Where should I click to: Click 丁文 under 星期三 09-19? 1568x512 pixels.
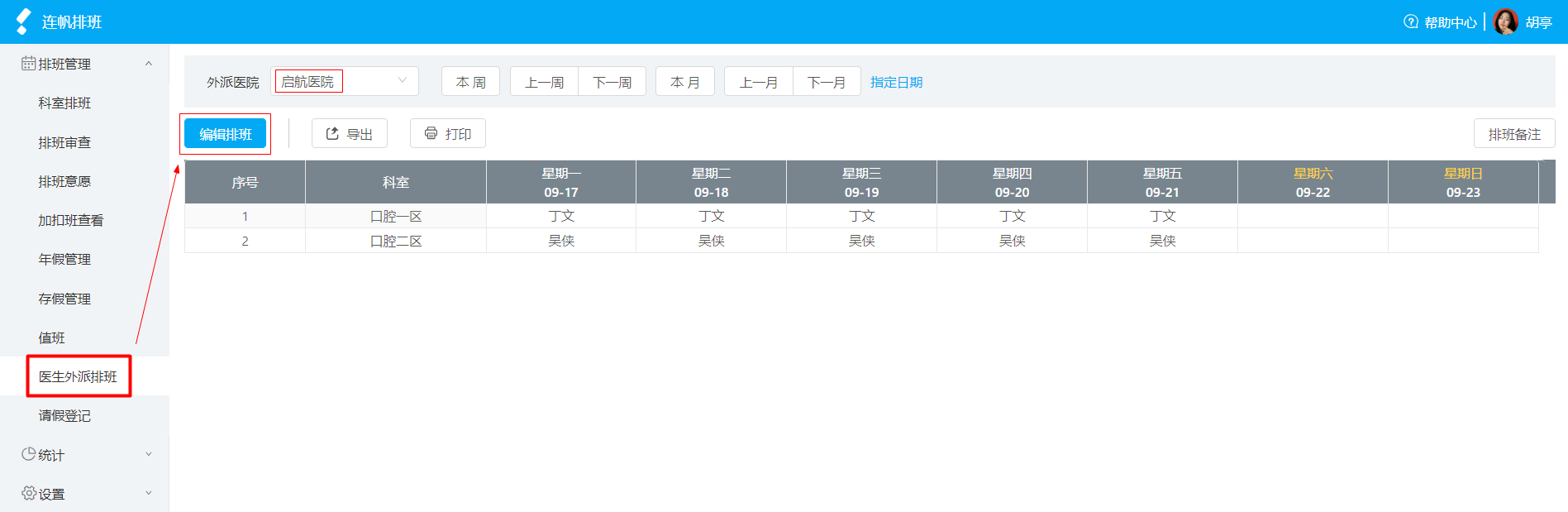coord(861,216)
